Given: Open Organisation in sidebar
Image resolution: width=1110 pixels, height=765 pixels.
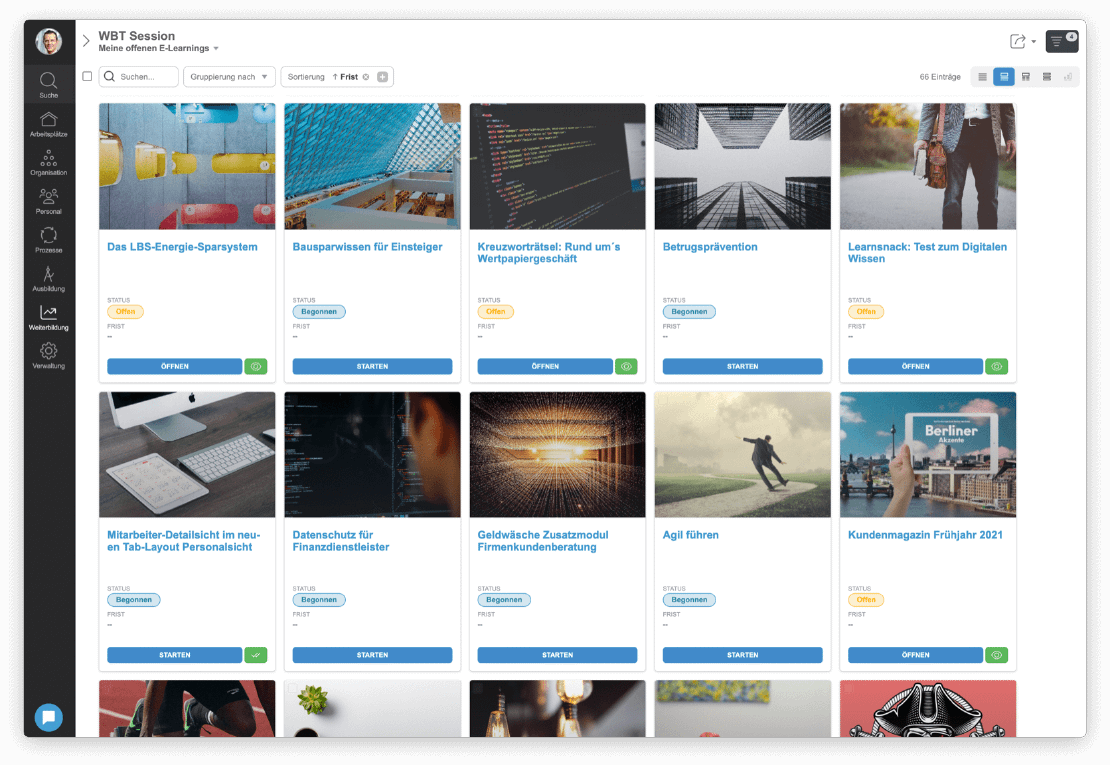Looking at the screenshot, I should pyautogui.click(x=48, y=163).
